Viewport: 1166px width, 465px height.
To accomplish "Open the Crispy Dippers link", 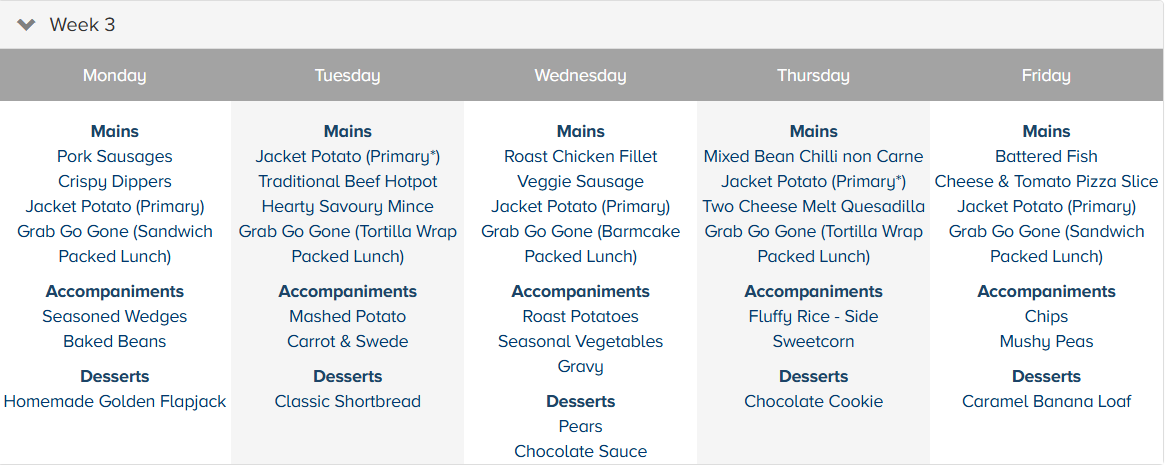I will click(114, 182).
